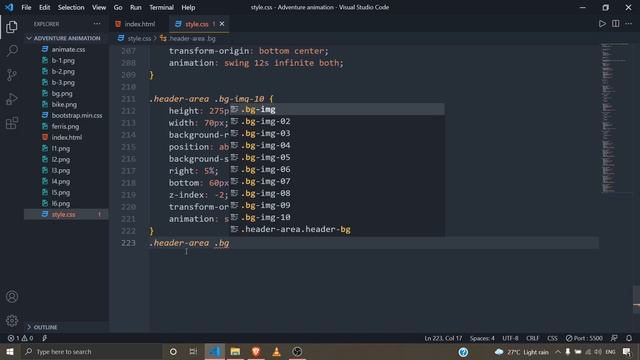Switch to the index.html tab

[x=139, y=24]
